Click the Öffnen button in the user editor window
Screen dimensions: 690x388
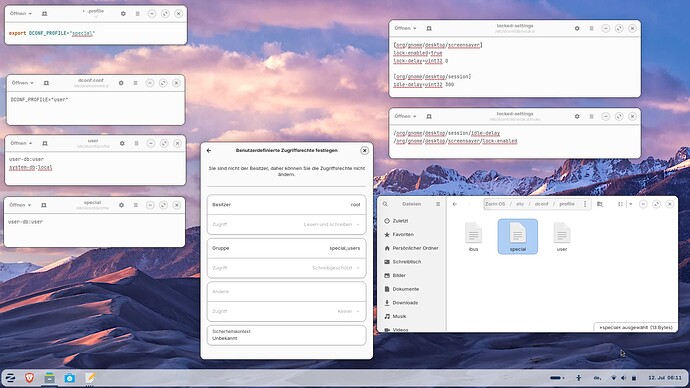click(x=21, y=143)
